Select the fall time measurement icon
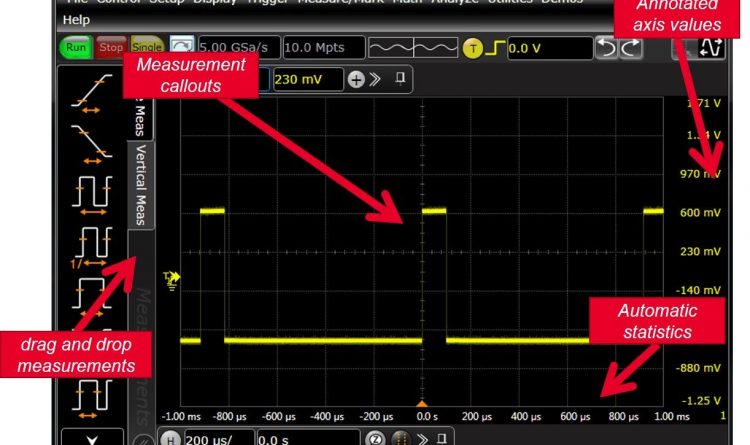Viewport: 750px width, 445px height. click(92, 144)
